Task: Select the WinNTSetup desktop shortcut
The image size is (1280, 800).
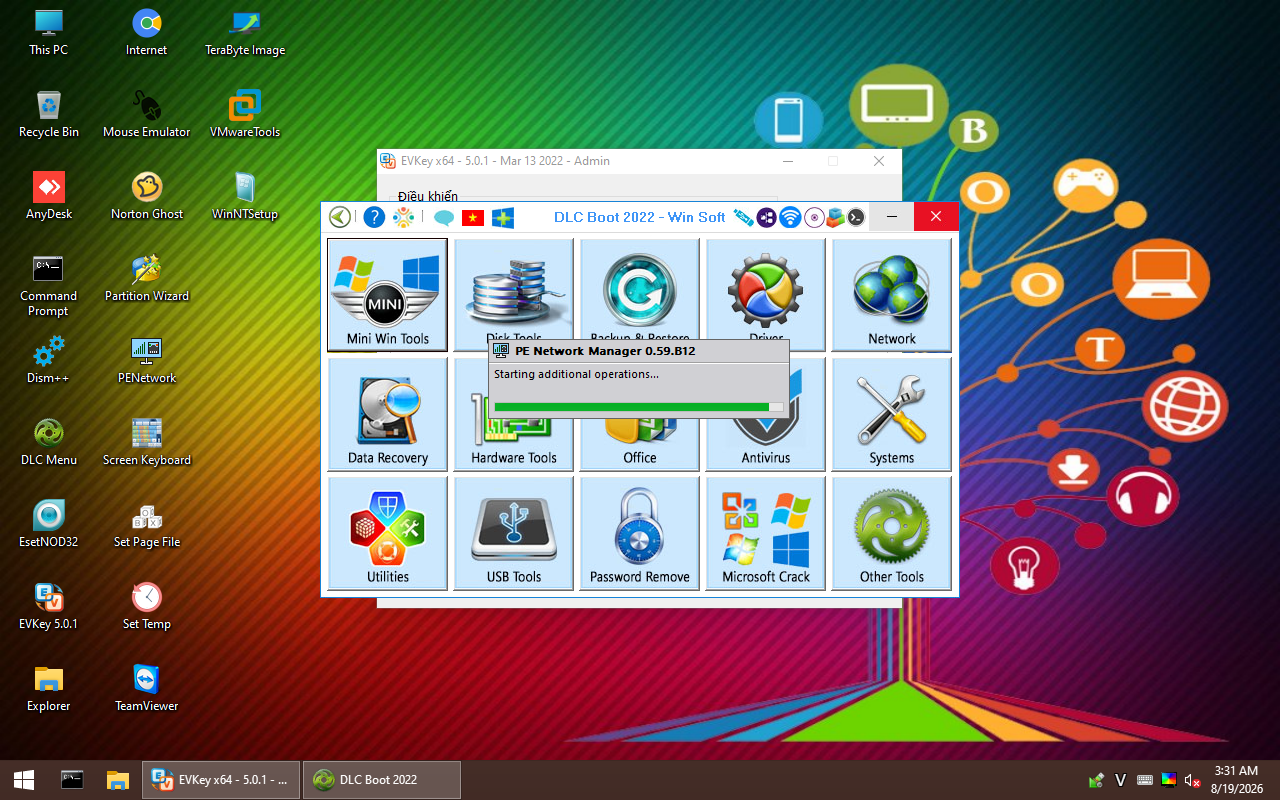Action: tap(245, 196)
